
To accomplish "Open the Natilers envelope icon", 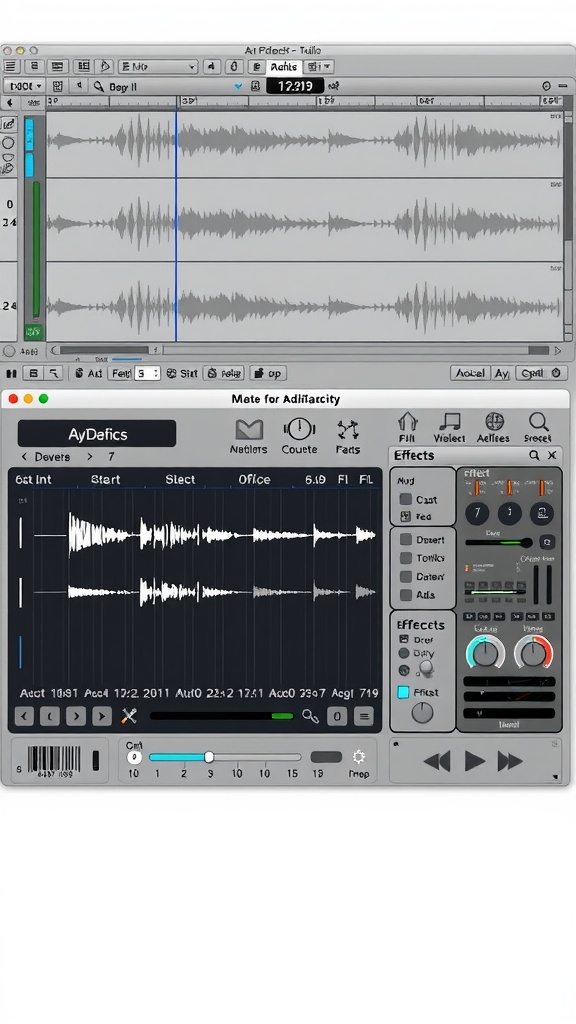I will point(248,429).
